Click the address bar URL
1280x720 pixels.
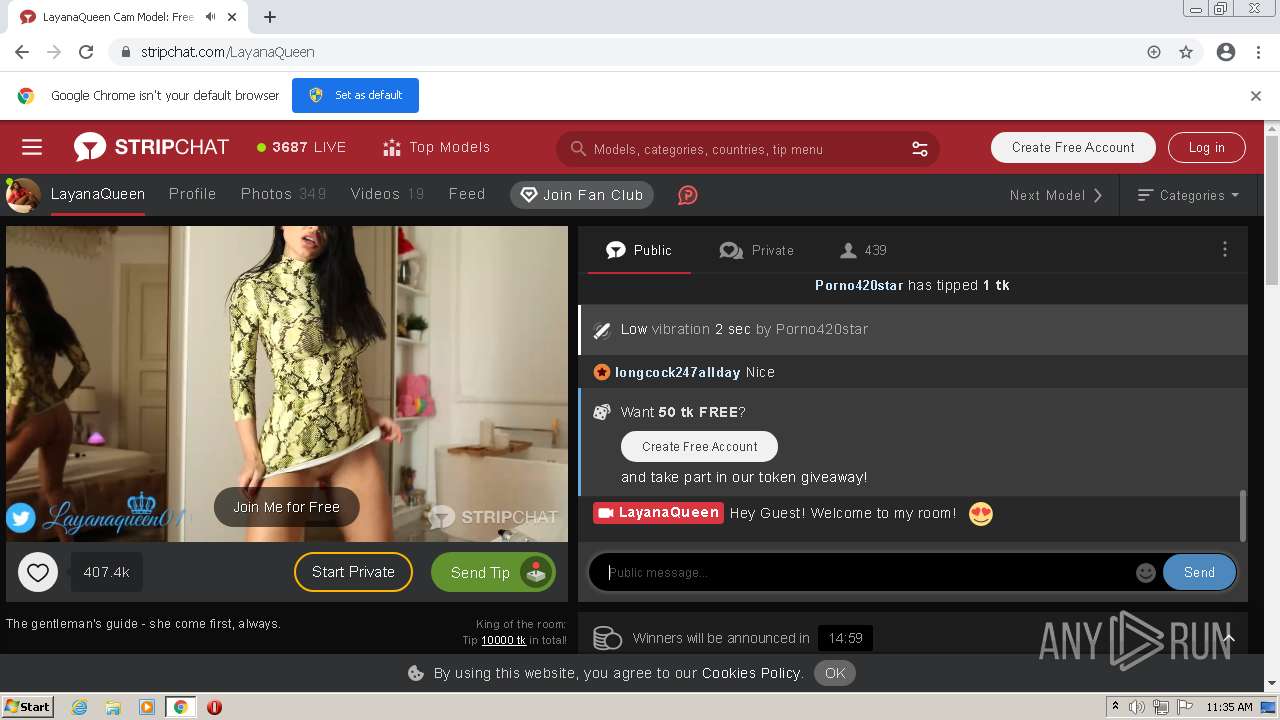coord(228,52)
